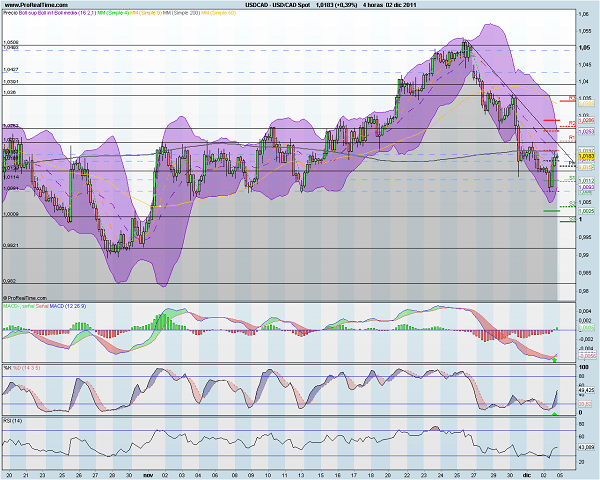
Task: Click the purple 1,0093 price tag on axis
Action: click(x=586, y=187)
